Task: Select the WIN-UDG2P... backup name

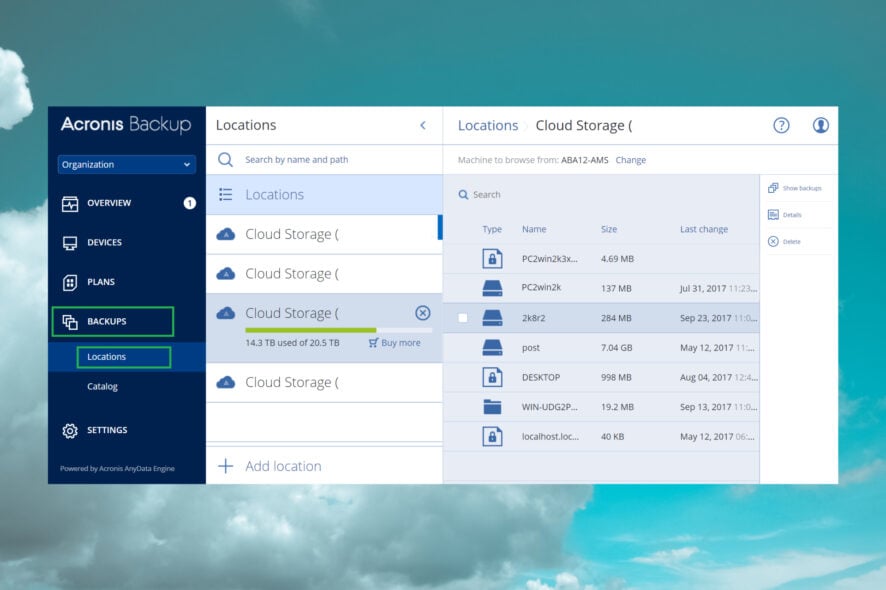Action: (550, 407)
